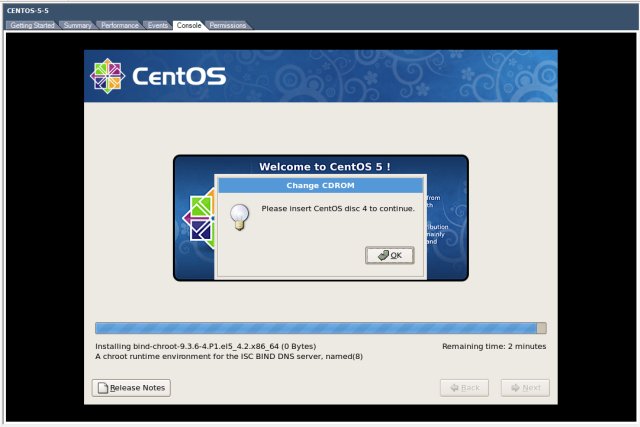Click the CENTOS-5-5 VM title
640x427 pixels.
tap(28, 11)
